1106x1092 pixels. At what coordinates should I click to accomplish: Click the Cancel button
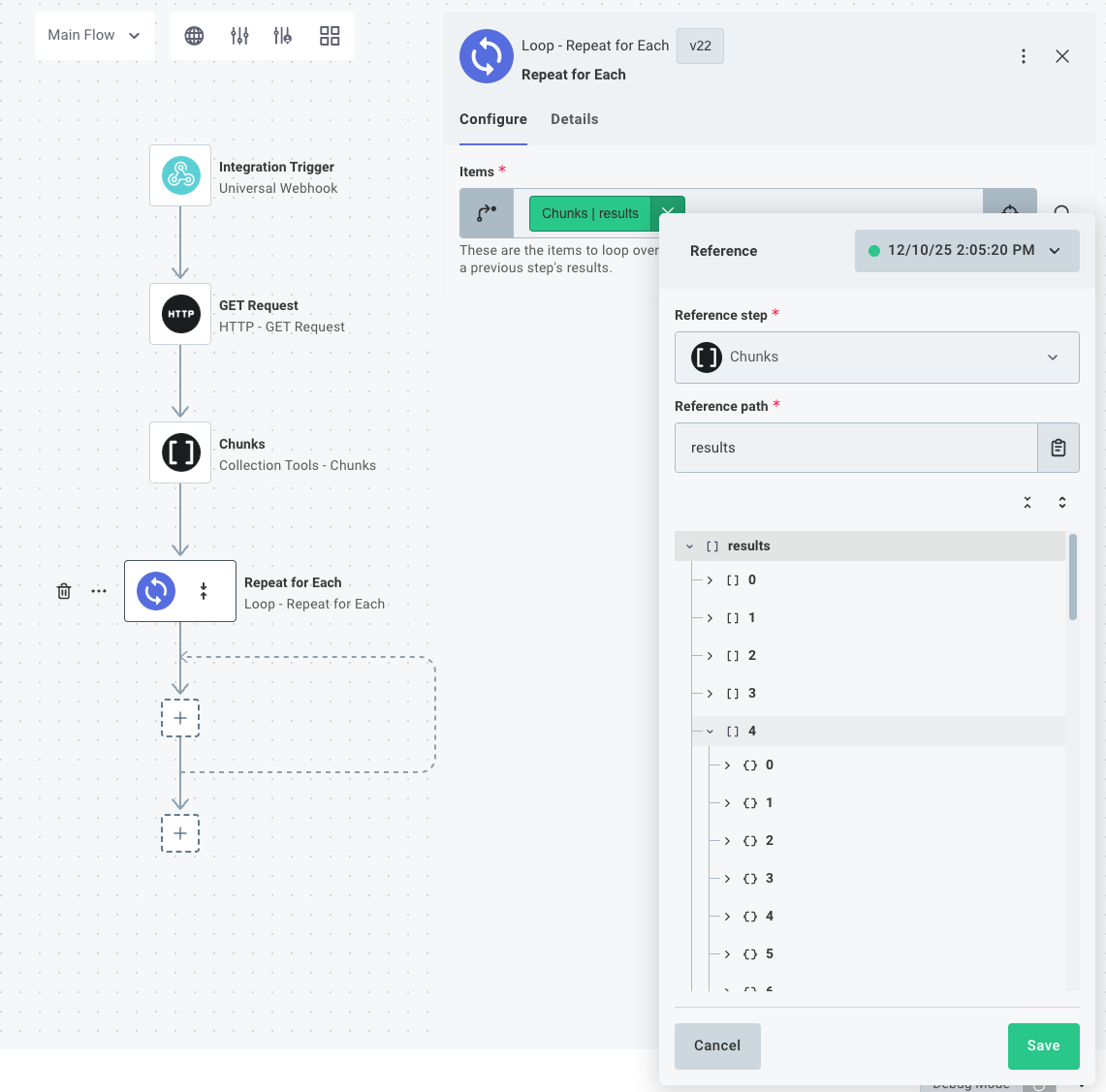(717, 1045)
